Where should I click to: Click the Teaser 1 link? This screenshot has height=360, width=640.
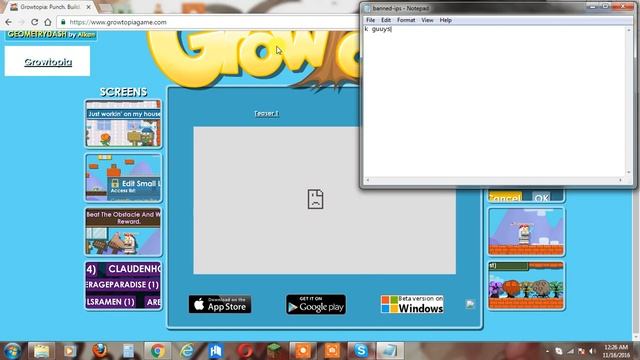click(266, 113)
